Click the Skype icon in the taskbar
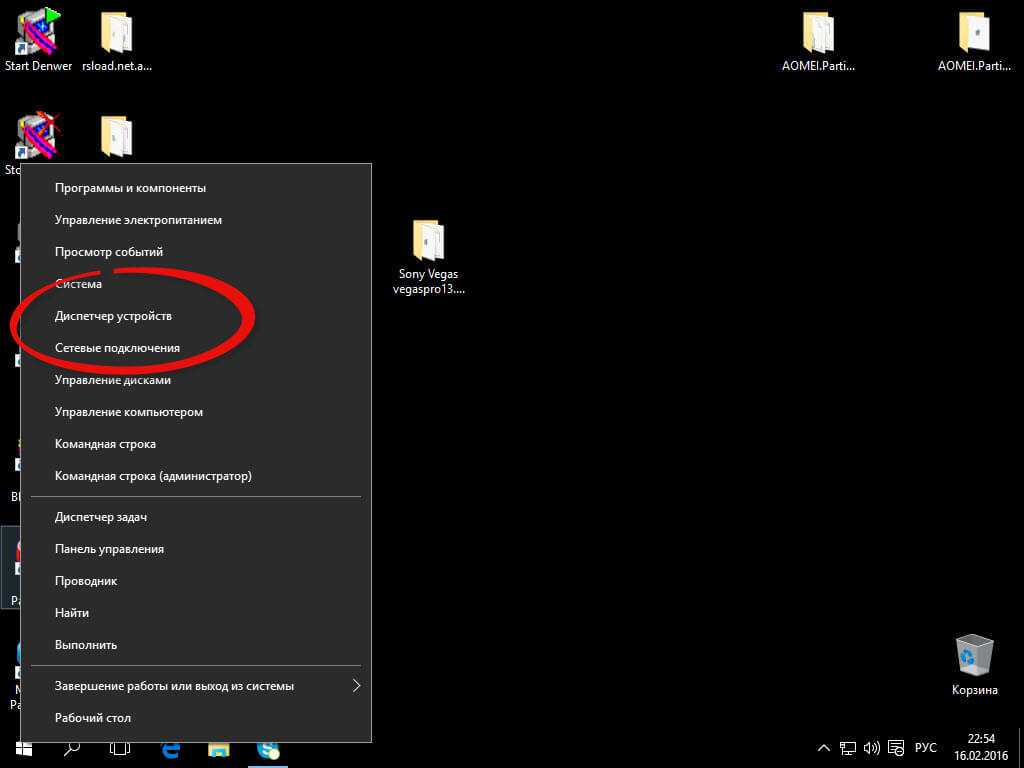 268,748
